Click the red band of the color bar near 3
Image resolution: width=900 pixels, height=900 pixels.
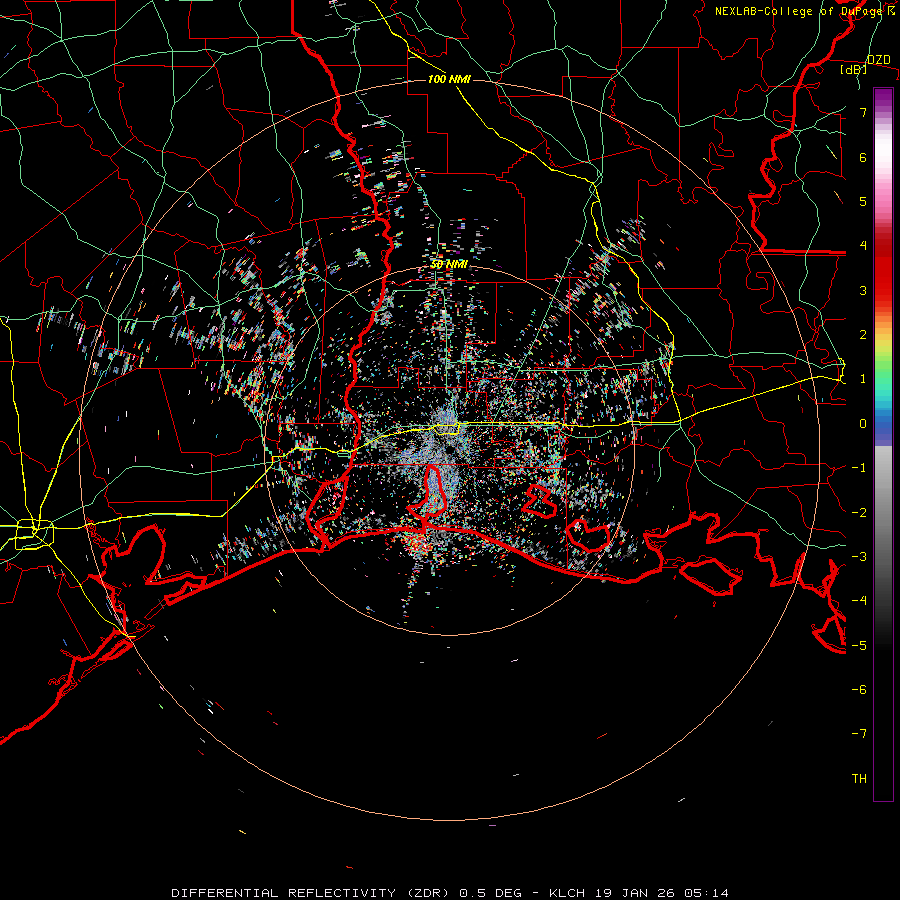883,287
